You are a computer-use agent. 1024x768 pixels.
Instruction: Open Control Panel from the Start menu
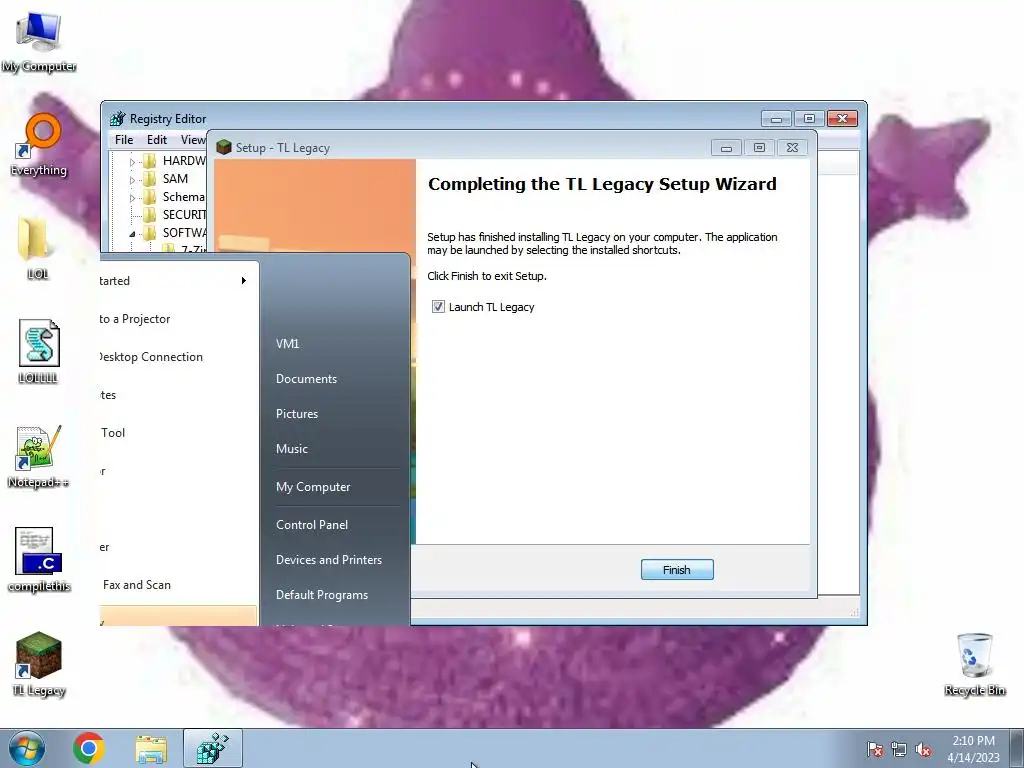point(312,525)
